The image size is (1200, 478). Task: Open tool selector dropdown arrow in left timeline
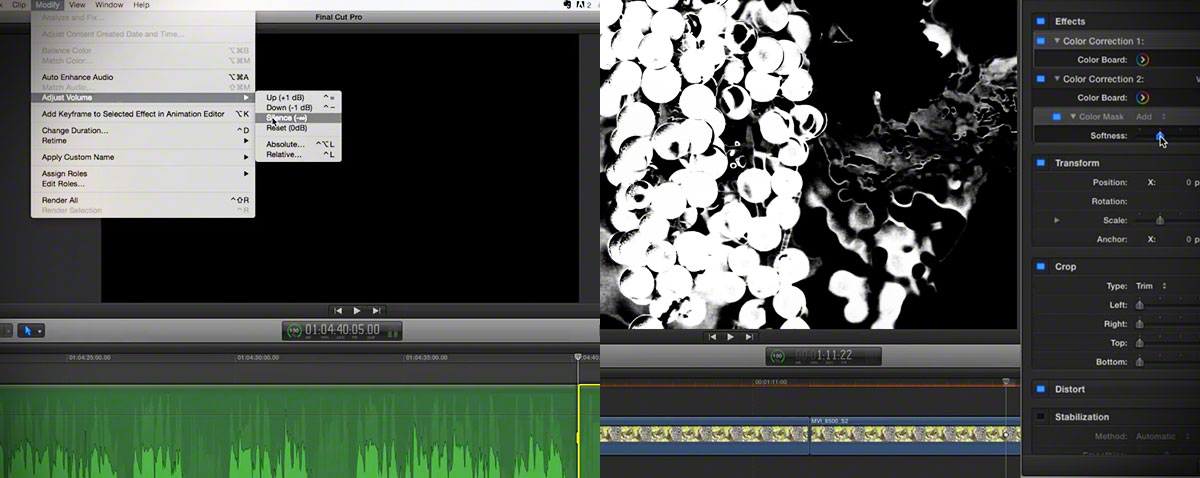point(39,331)
